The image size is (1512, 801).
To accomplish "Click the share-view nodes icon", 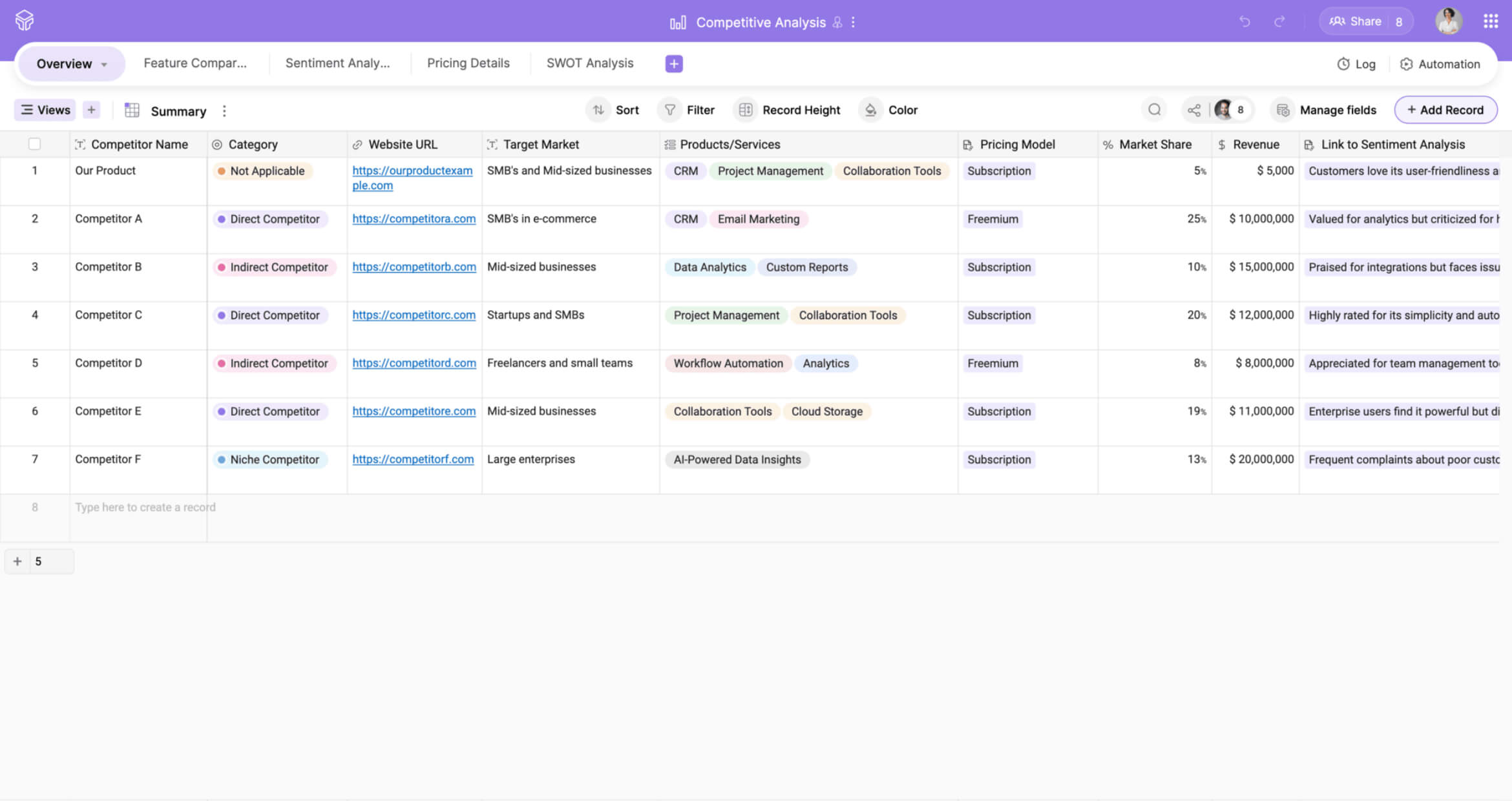I will (x=1194, y=110).
